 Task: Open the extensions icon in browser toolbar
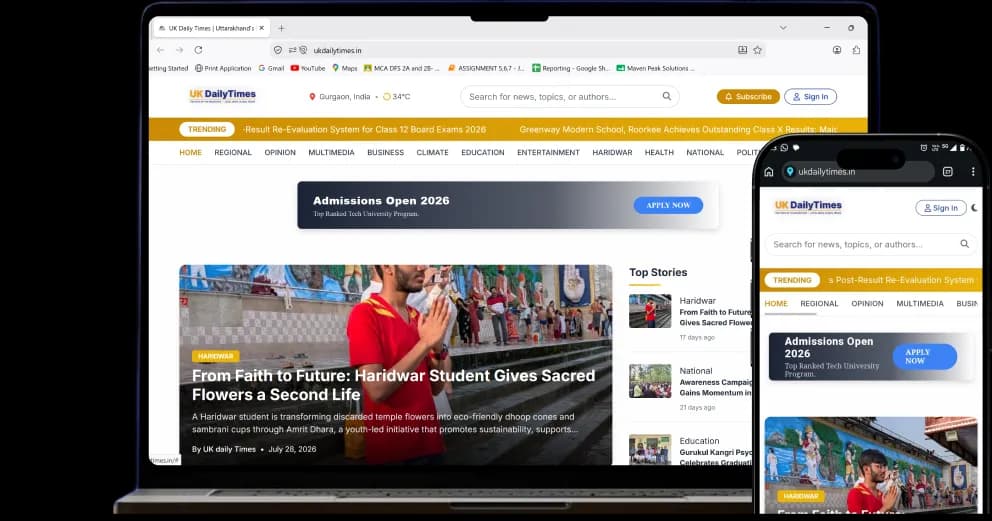pyautogui.click(x=856, y=50)
